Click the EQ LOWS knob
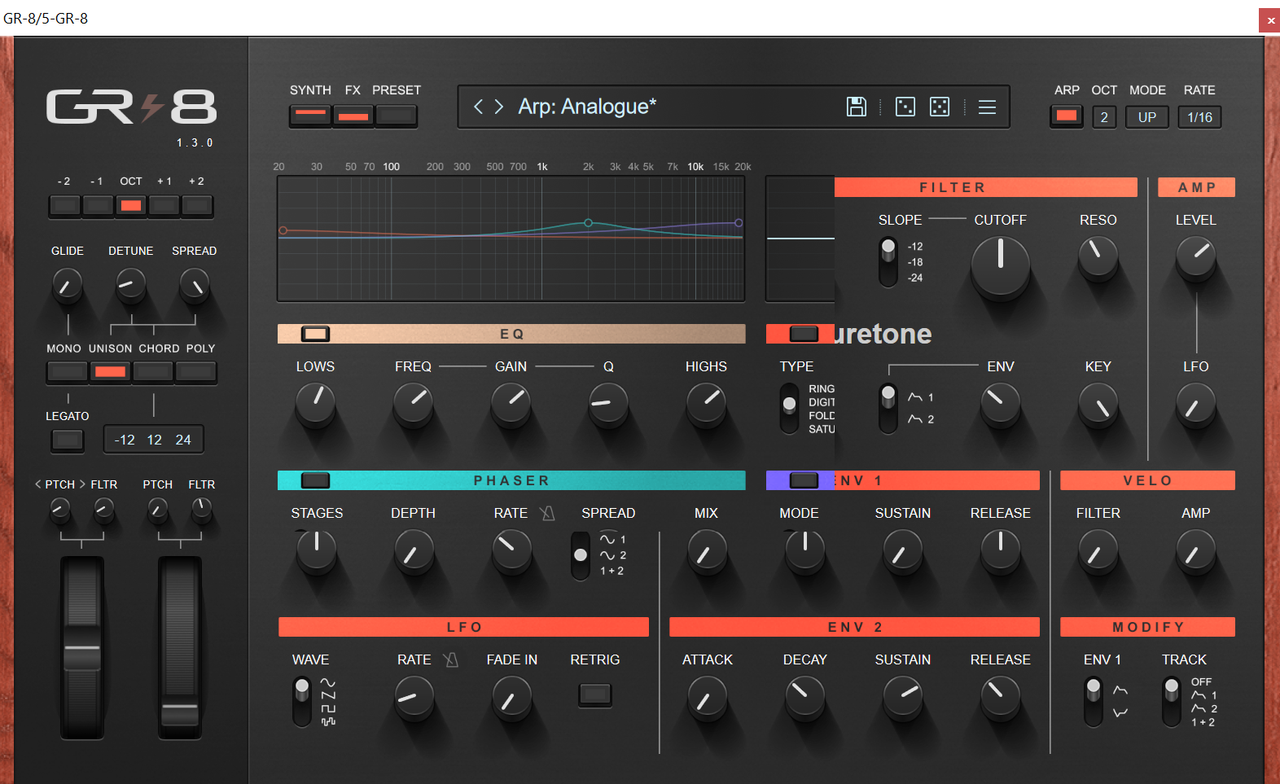 [x=315, y=405]
